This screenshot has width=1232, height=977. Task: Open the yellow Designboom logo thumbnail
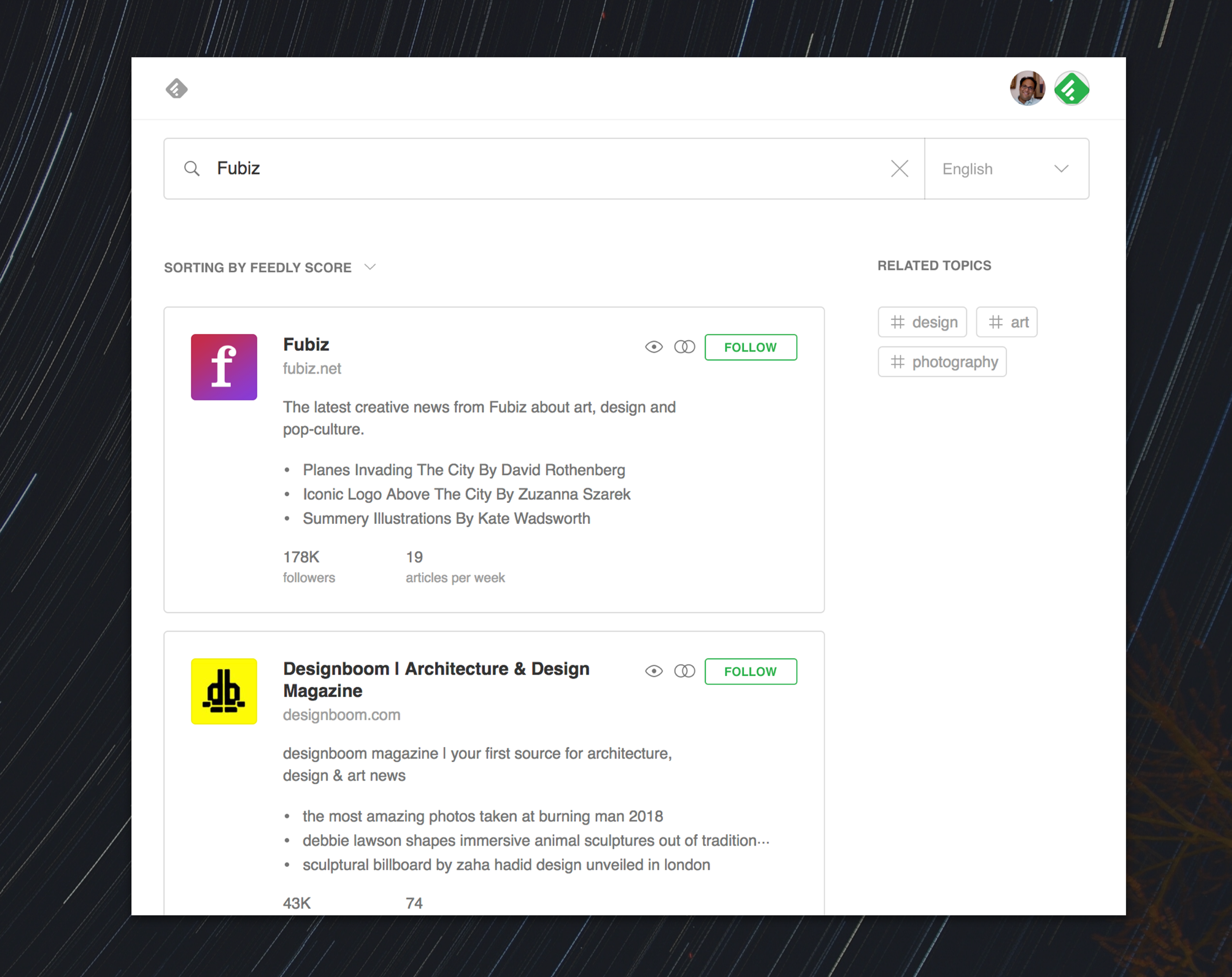224,691
